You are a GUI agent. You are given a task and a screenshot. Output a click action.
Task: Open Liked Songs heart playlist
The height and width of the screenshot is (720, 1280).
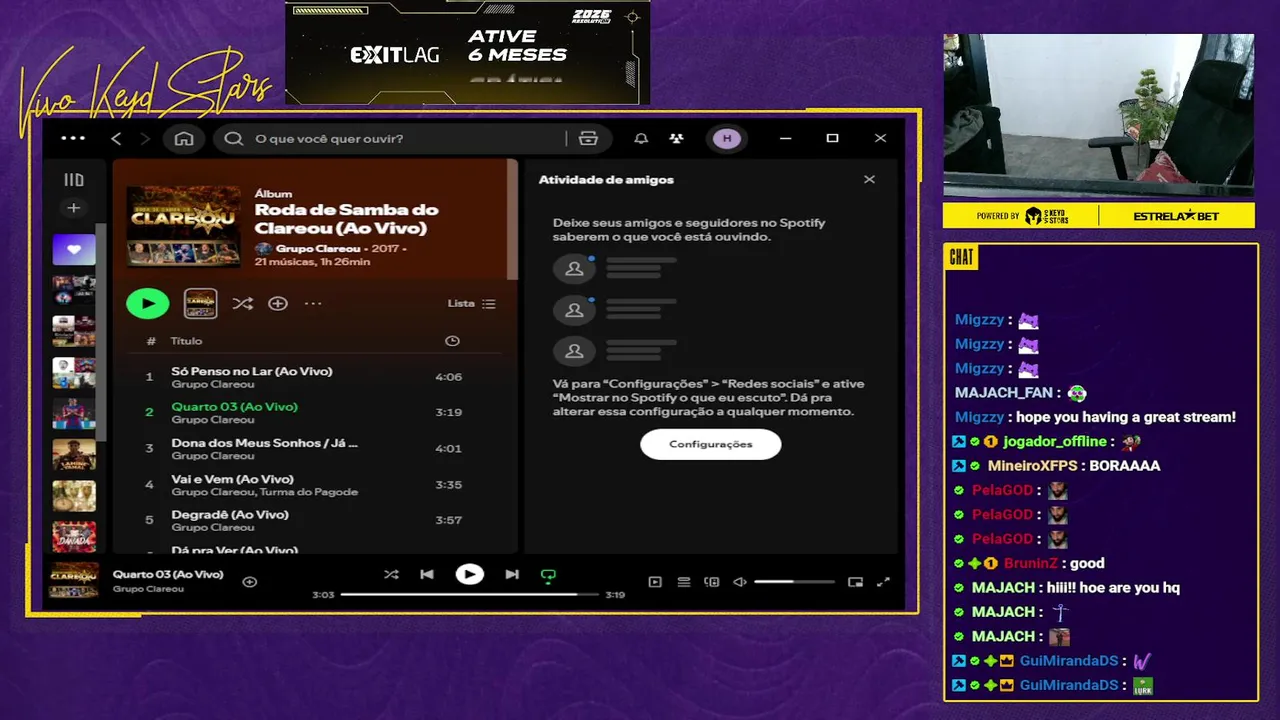click(x=74, y=250)
